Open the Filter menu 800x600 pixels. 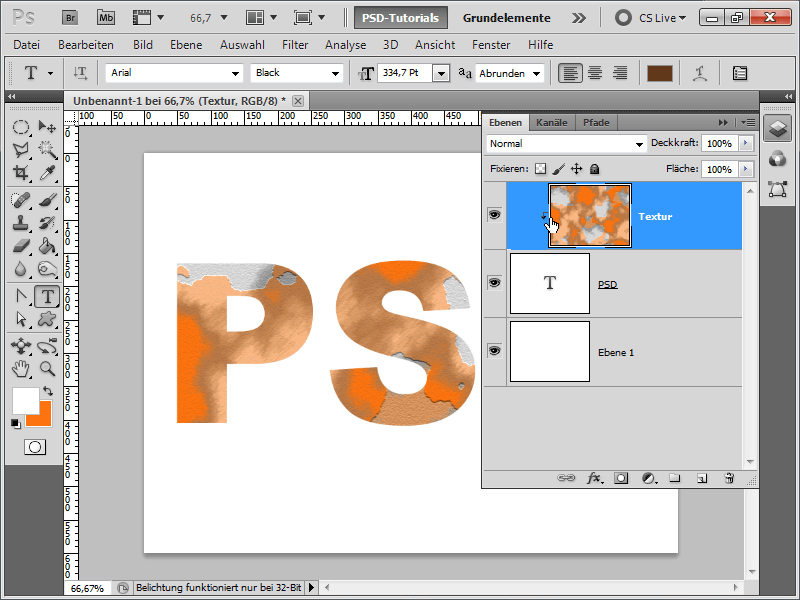tap(295, 45)
